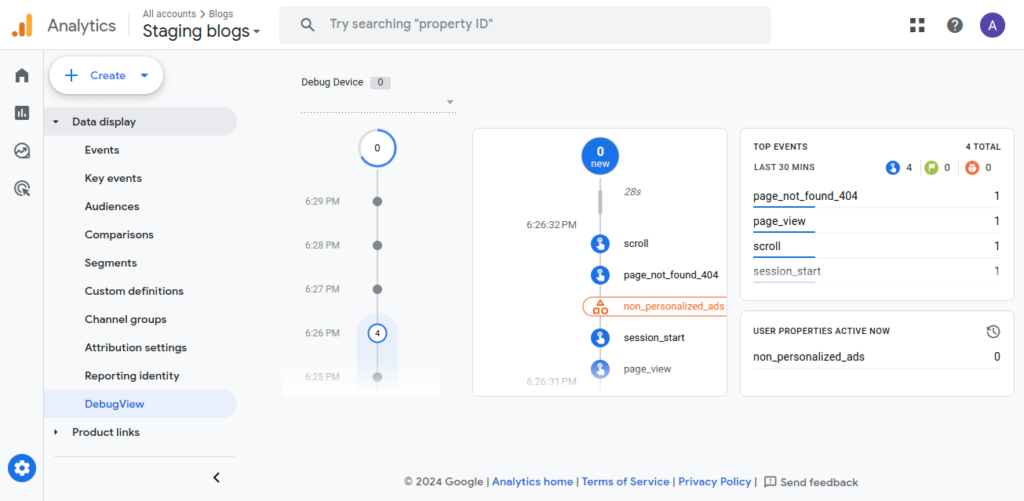
Task: Collapse the Data display section
Action: (x=56, y=121)
